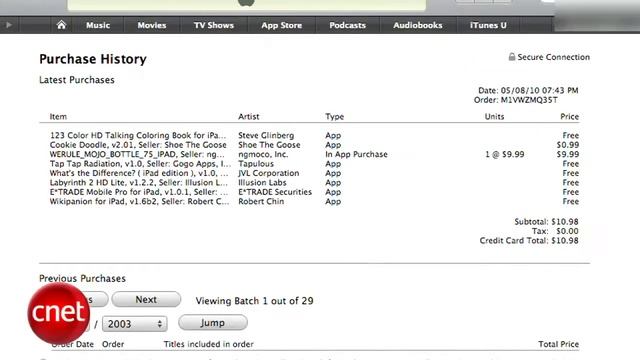The image size is (640, 360).
Task: Click the Credit Card Total $10.98
Action: [x=529, y=240]
